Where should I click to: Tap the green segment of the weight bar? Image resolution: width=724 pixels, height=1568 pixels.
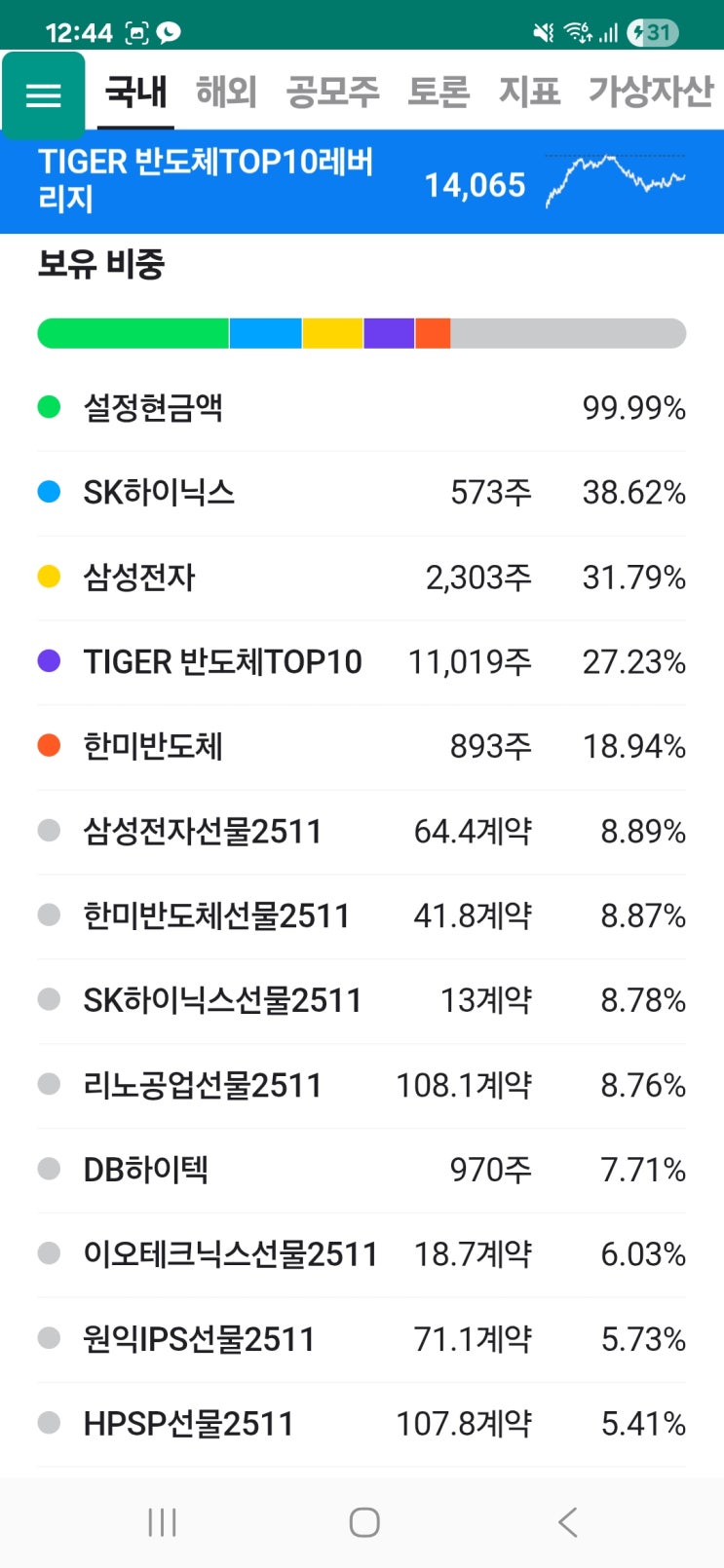[x=132, y=333]
